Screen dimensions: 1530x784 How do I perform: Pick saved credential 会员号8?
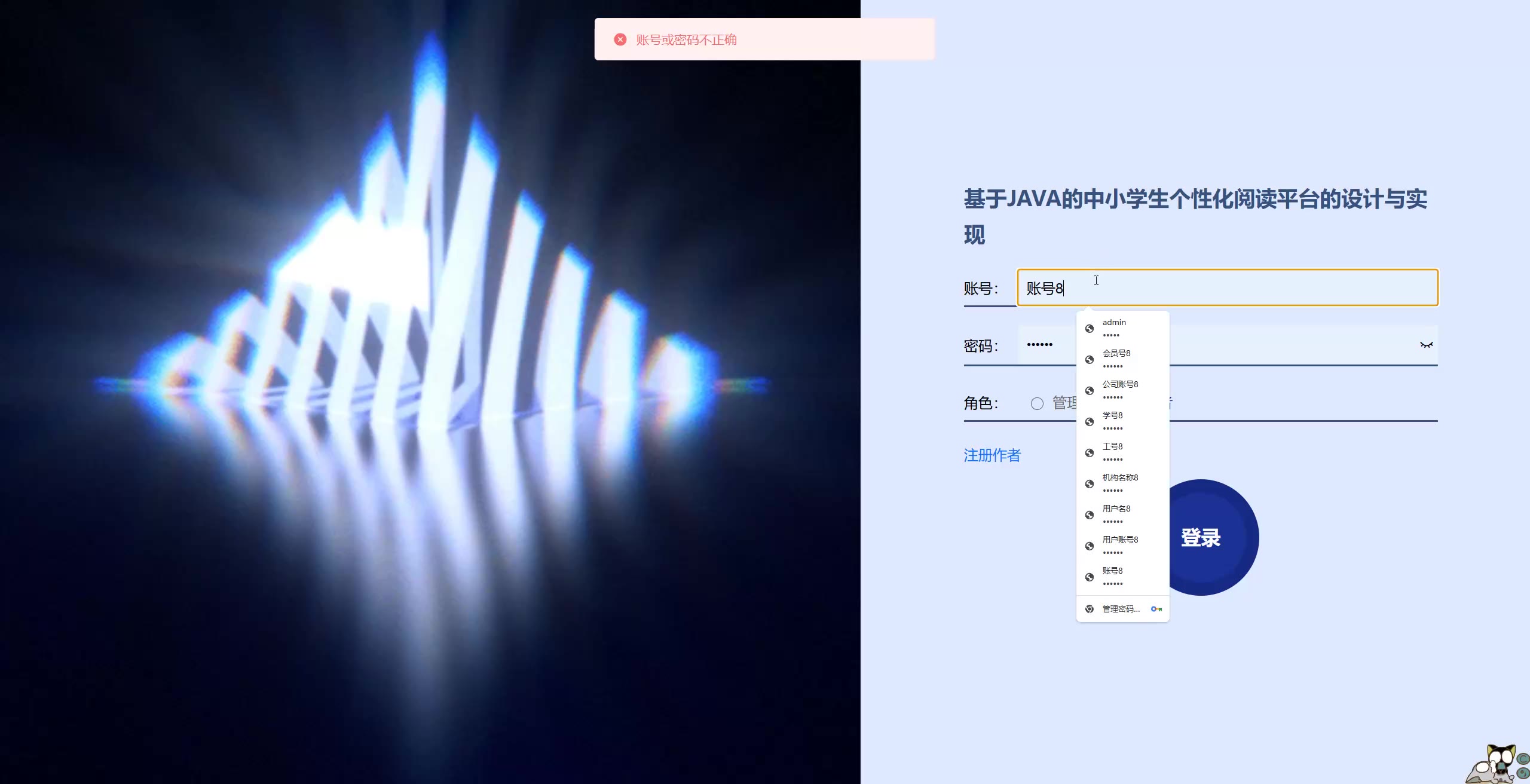pos(1116,359)
